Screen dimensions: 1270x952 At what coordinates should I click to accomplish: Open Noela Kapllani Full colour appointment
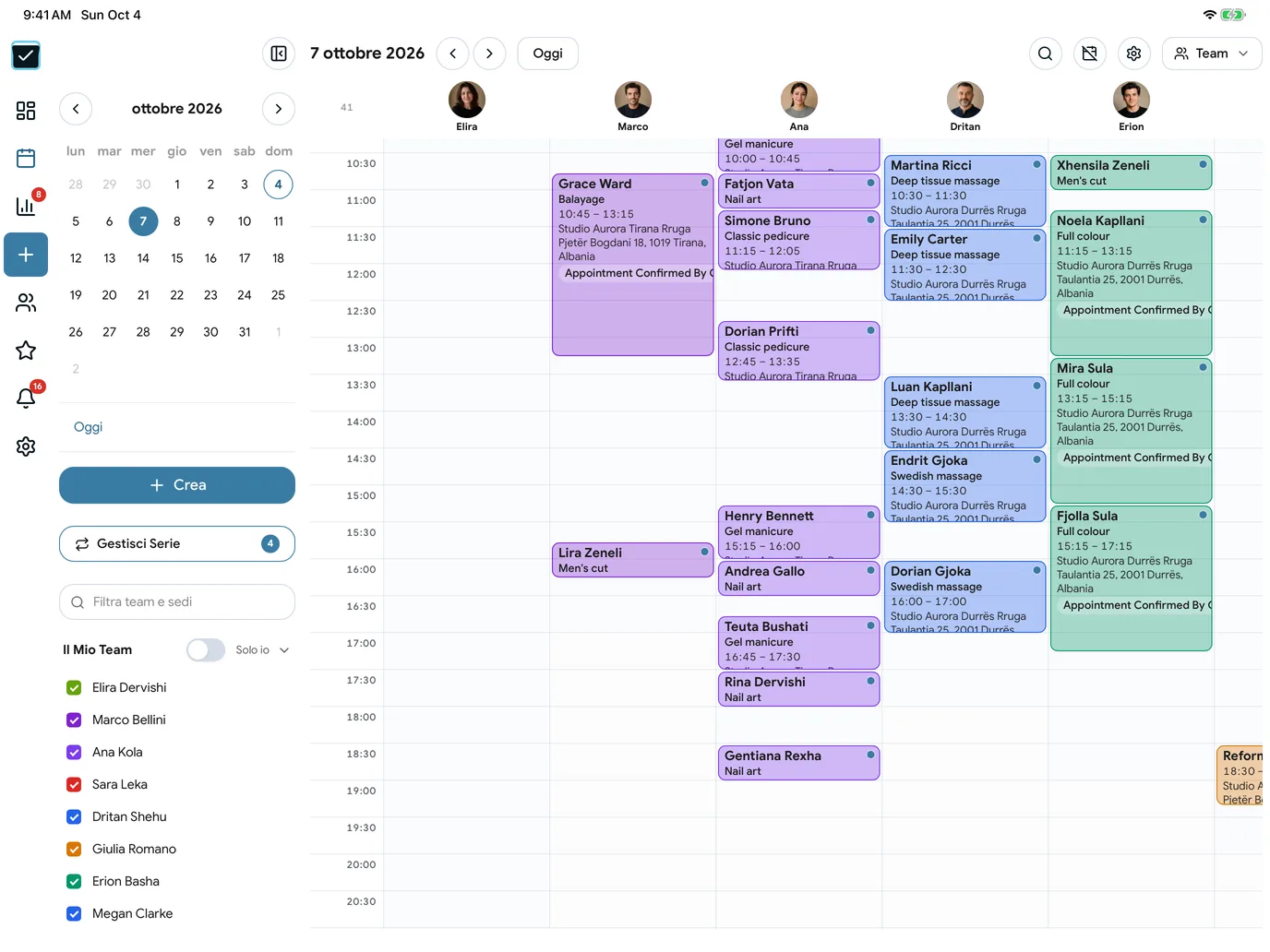tap(1132, 283)
